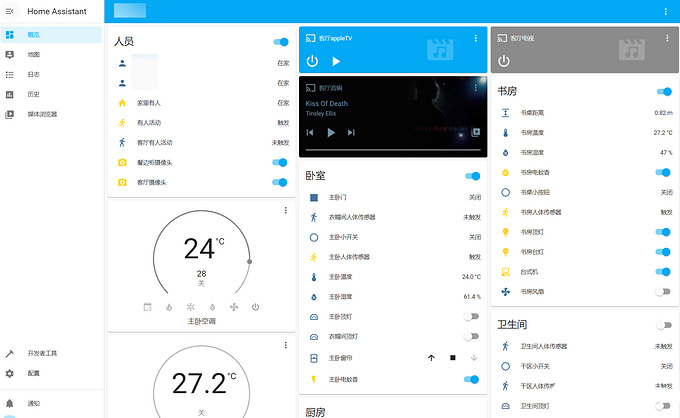Turn off 主卧空调 with power icon
Viewport: 680px width, 418px height.
[x=255, y=307]
